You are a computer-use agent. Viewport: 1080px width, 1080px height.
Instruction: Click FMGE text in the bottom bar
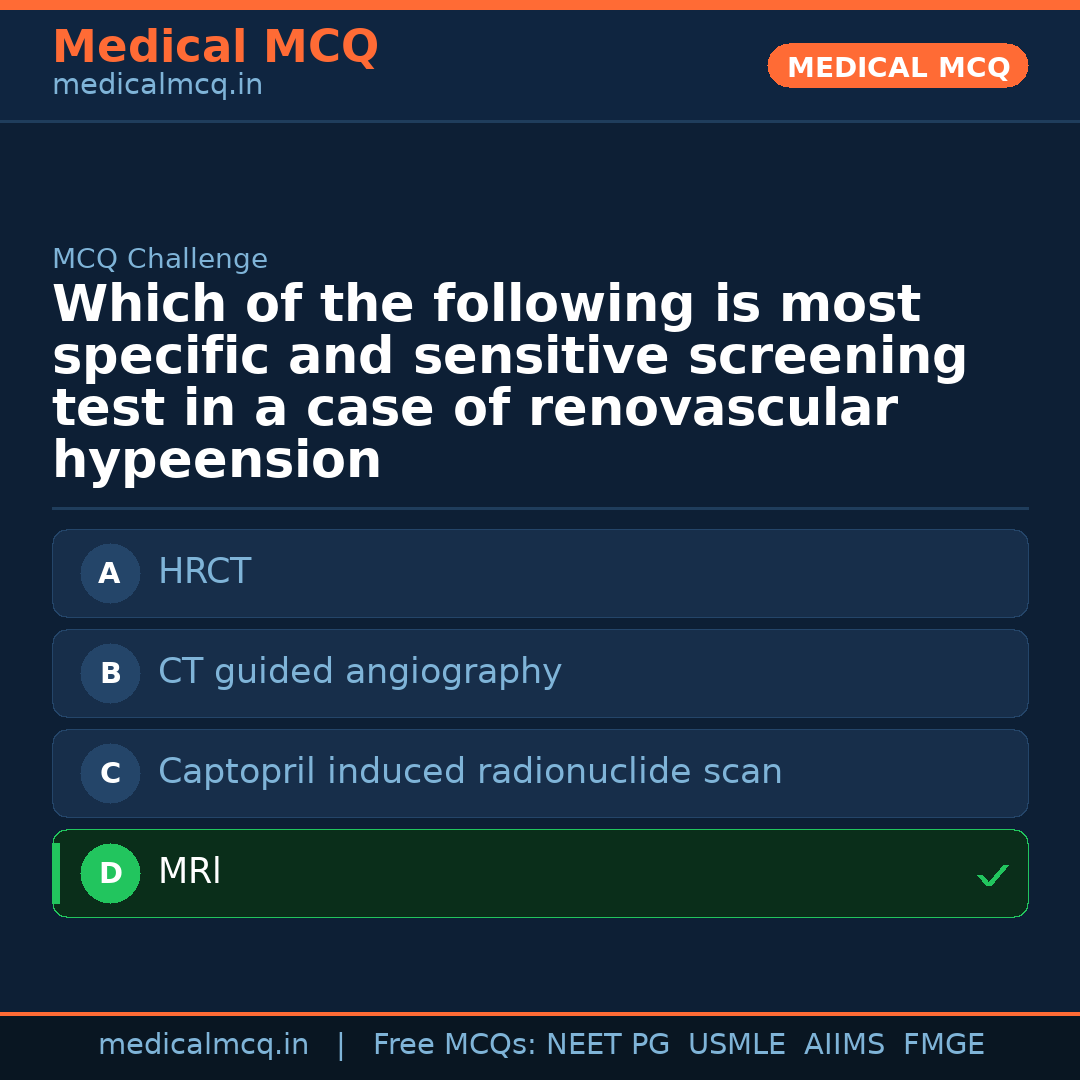coord(943,1044)
